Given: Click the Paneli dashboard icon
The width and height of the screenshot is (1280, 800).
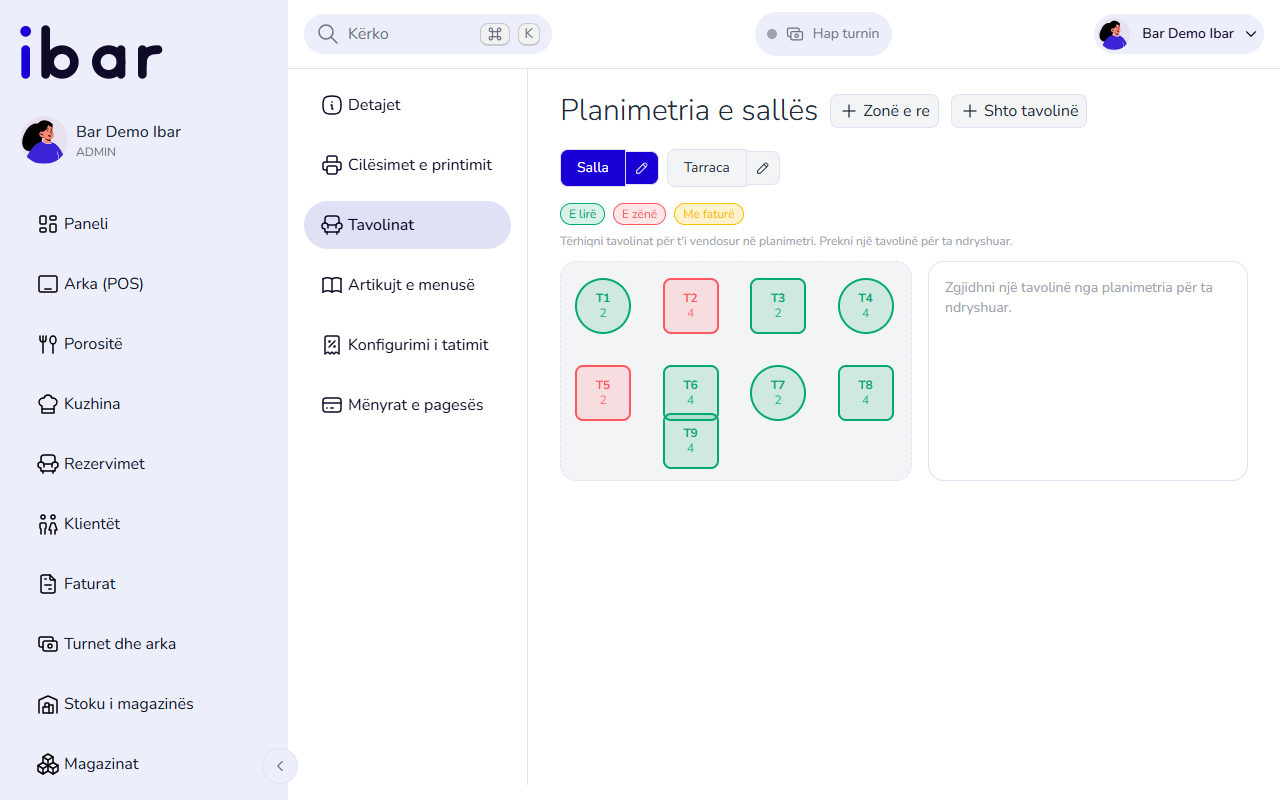Looking at the screenshot, I should (48, 224).
